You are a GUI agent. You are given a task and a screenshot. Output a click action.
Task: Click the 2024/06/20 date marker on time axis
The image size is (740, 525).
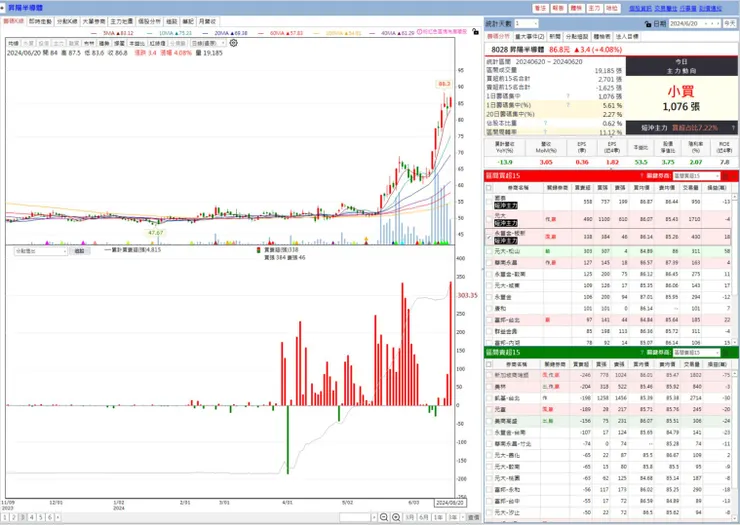click(450, 503)
